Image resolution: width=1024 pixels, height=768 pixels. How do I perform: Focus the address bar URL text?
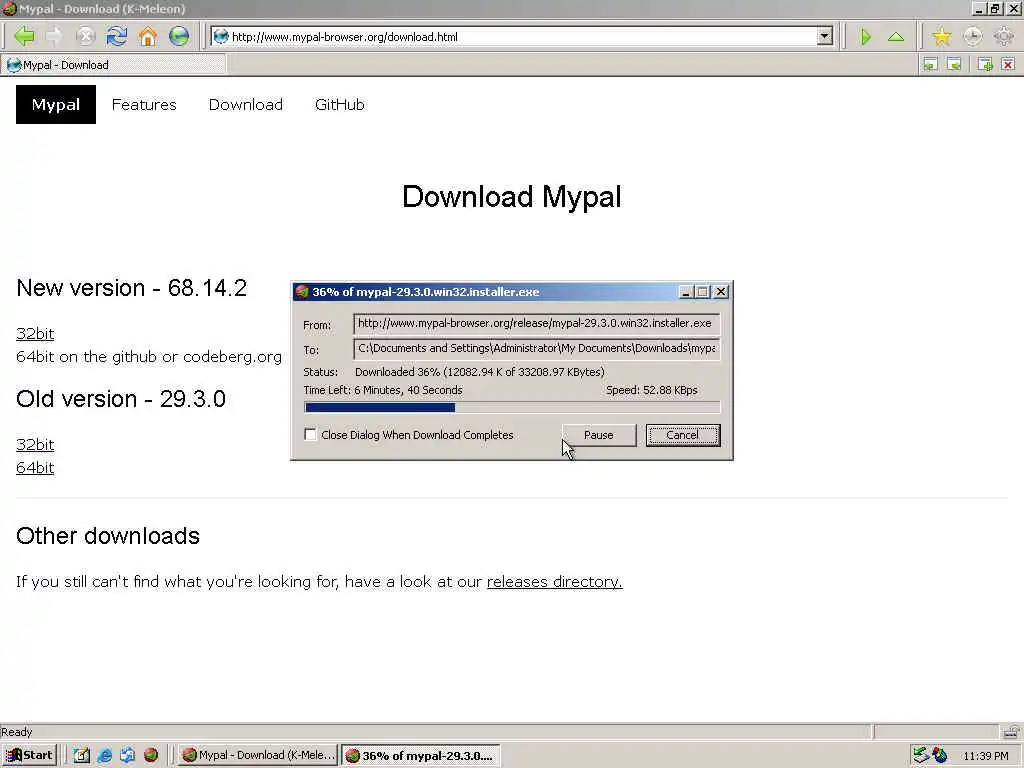click(345, 37)
